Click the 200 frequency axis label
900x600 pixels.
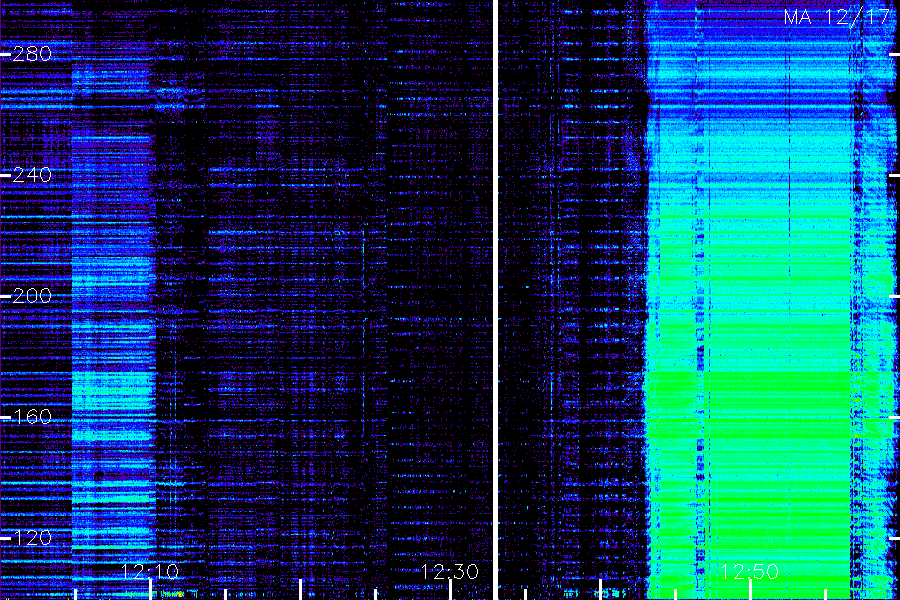tap(32, 296)
